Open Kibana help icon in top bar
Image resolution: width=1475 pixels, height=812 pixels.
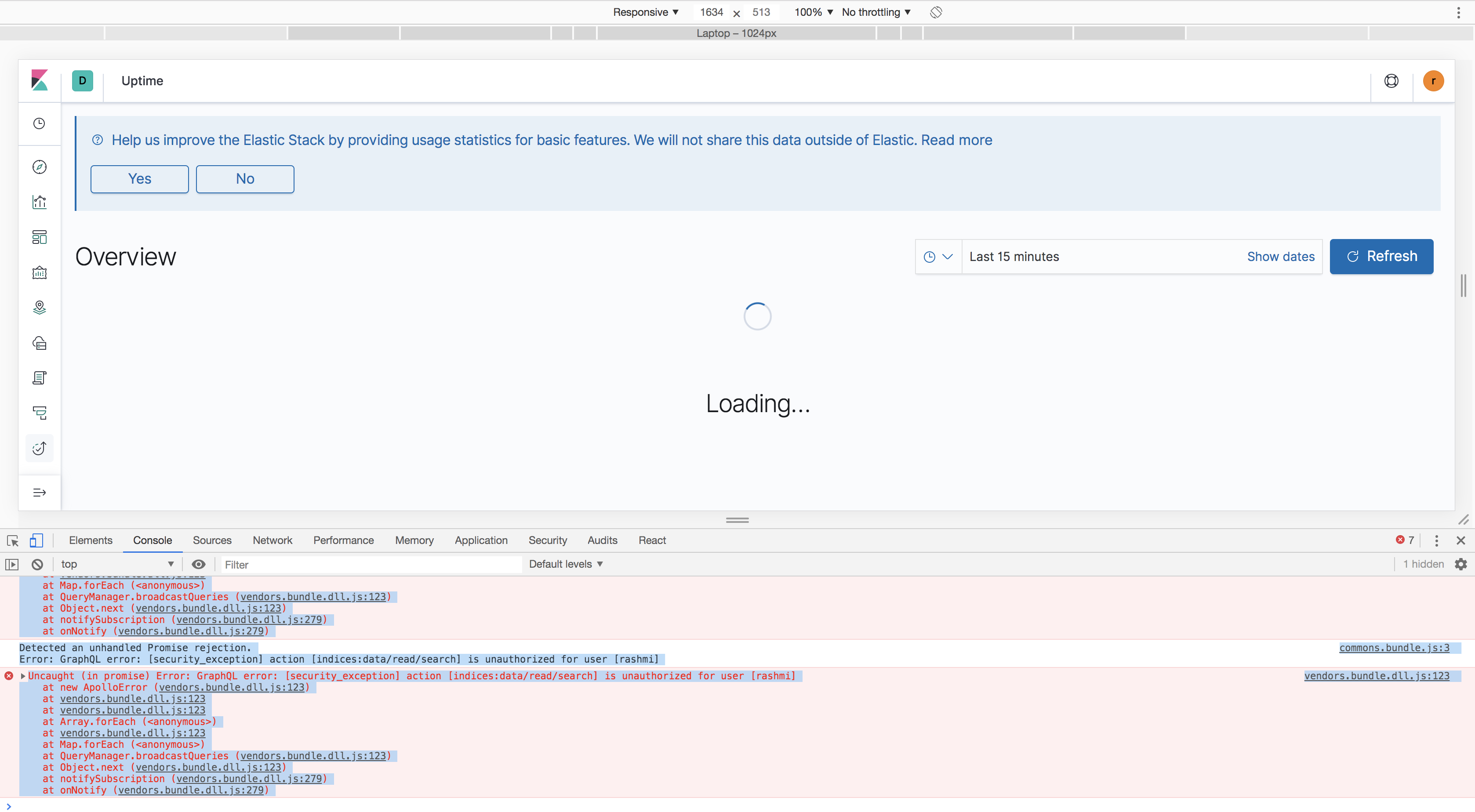coord(1391,81)
